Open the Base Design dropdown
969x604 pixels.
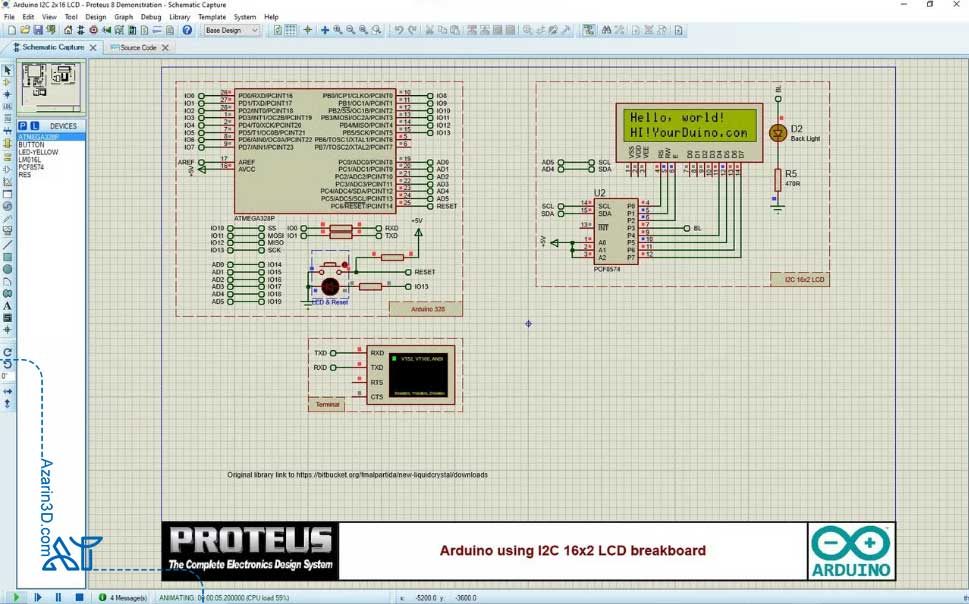231,31
